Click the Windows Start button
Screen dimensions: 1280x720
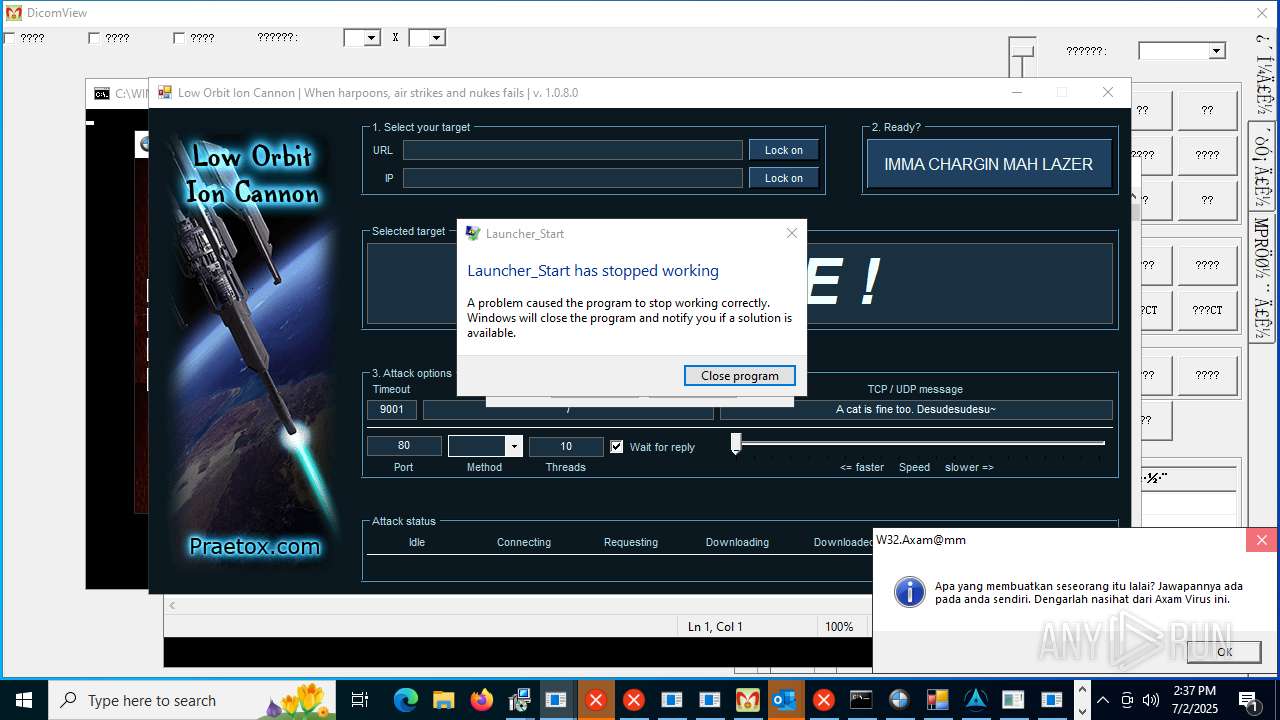coord(23,700)
